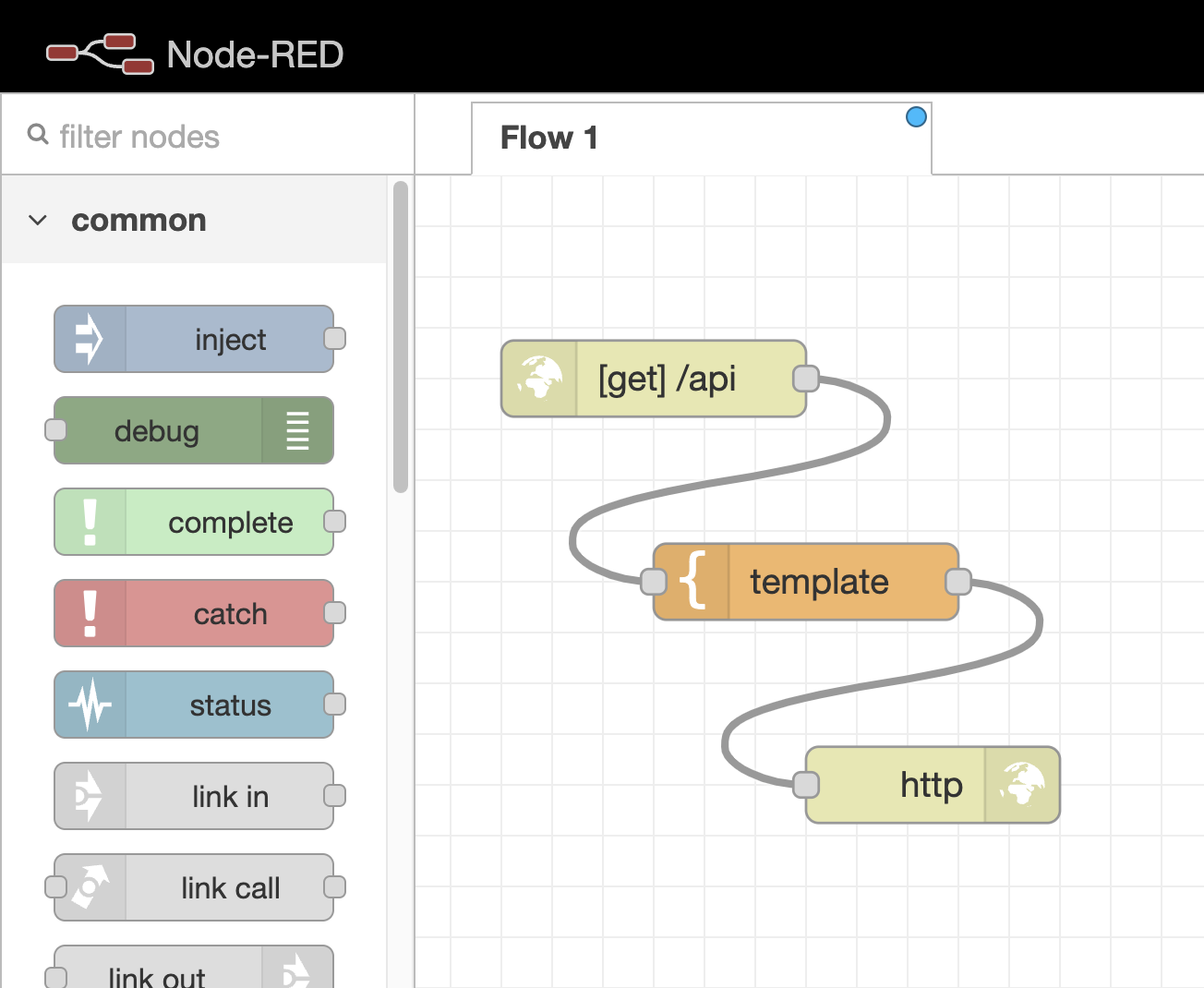Image resolution: width=1204 pixels, height=988 pixels.
Task: Select the link in palette node
Action: pyautogui.click(x=194, y=796)
